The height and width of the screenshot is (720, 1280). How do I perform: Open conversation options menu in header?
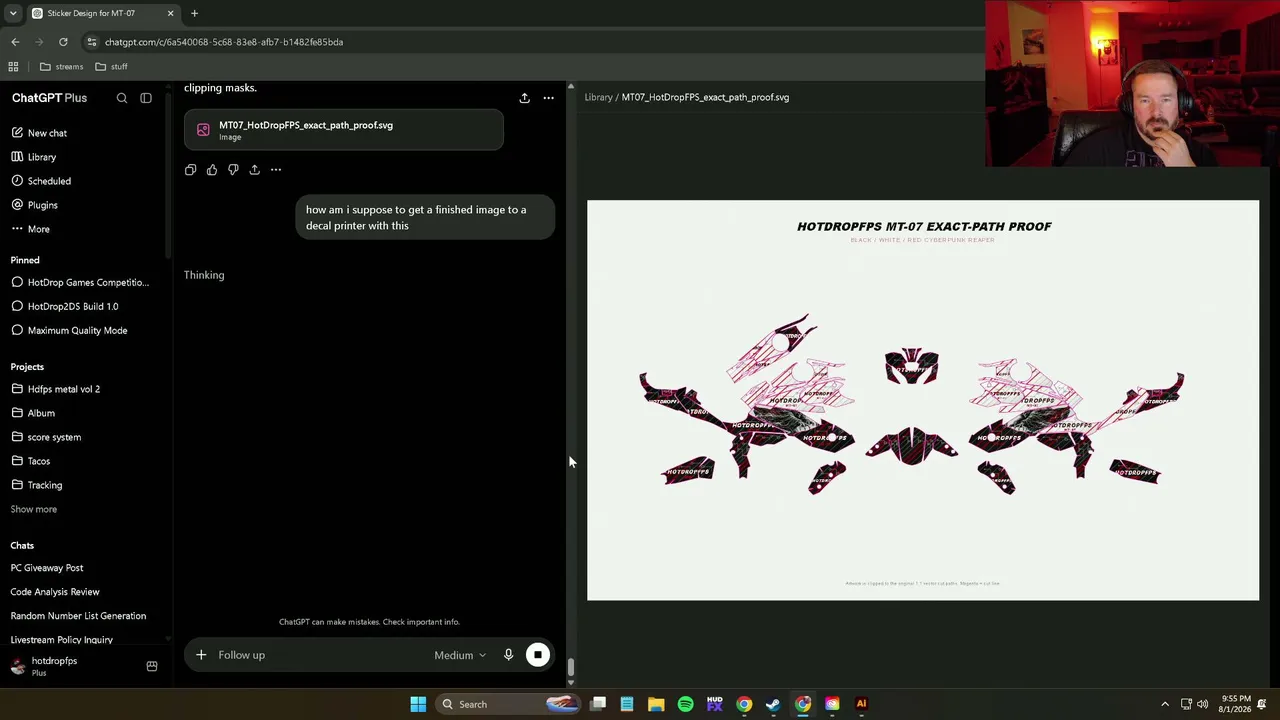[x=548, y=98]
